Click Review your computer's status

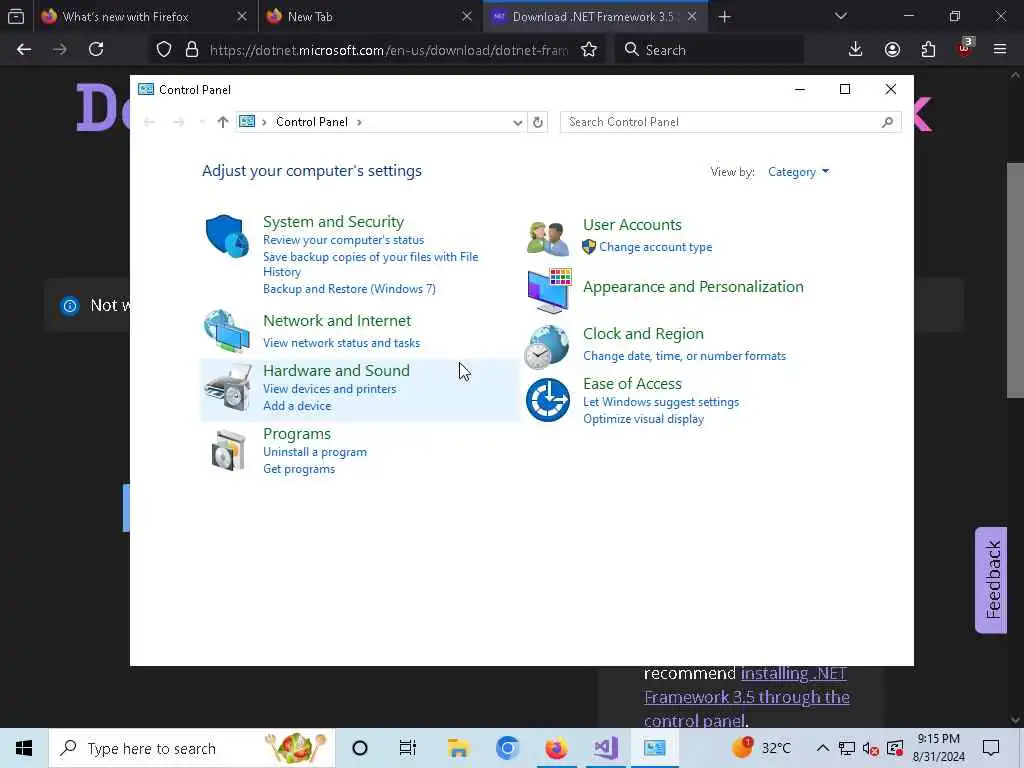(344, 240)
